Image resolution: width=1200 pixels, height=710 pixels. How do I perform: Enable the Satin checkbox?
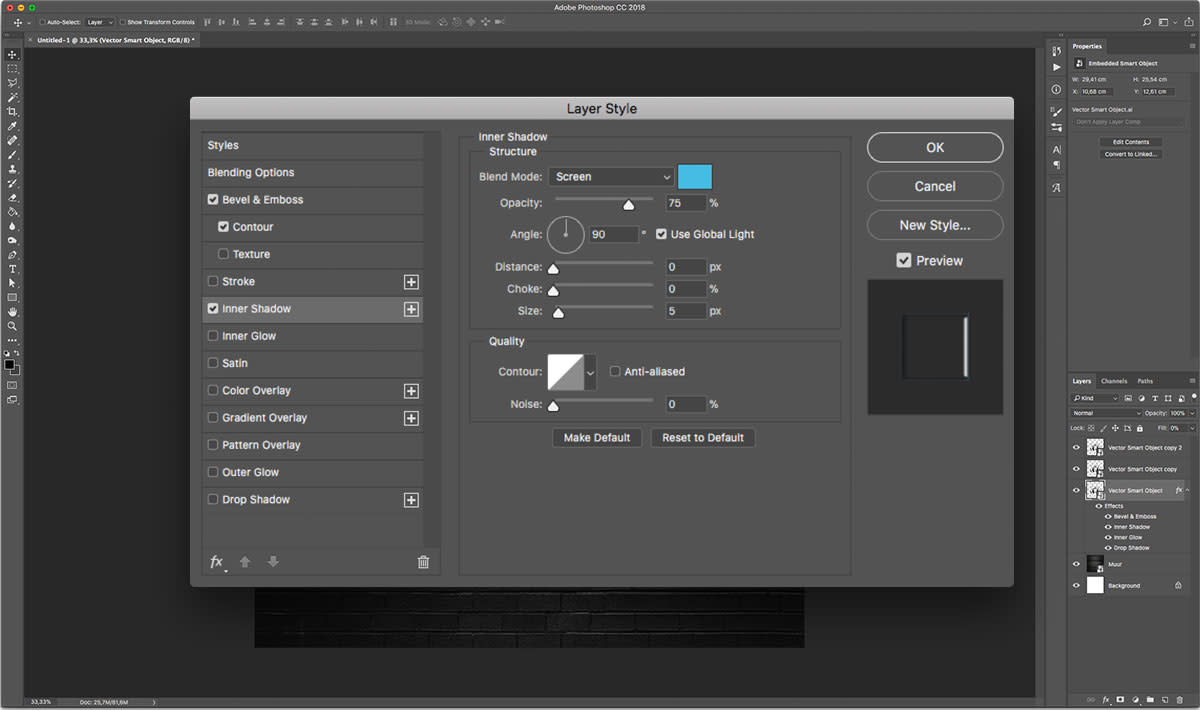coord(213,363)
